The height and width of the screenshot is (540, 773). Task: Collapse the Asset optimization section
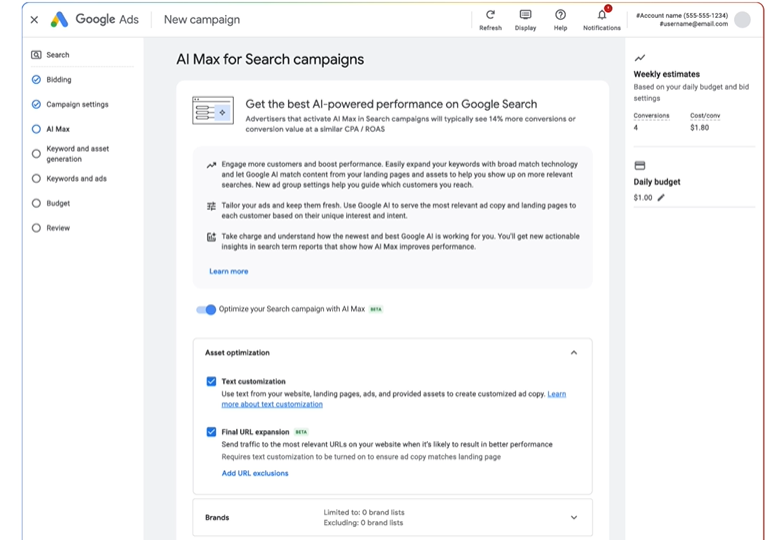[573, 353]
